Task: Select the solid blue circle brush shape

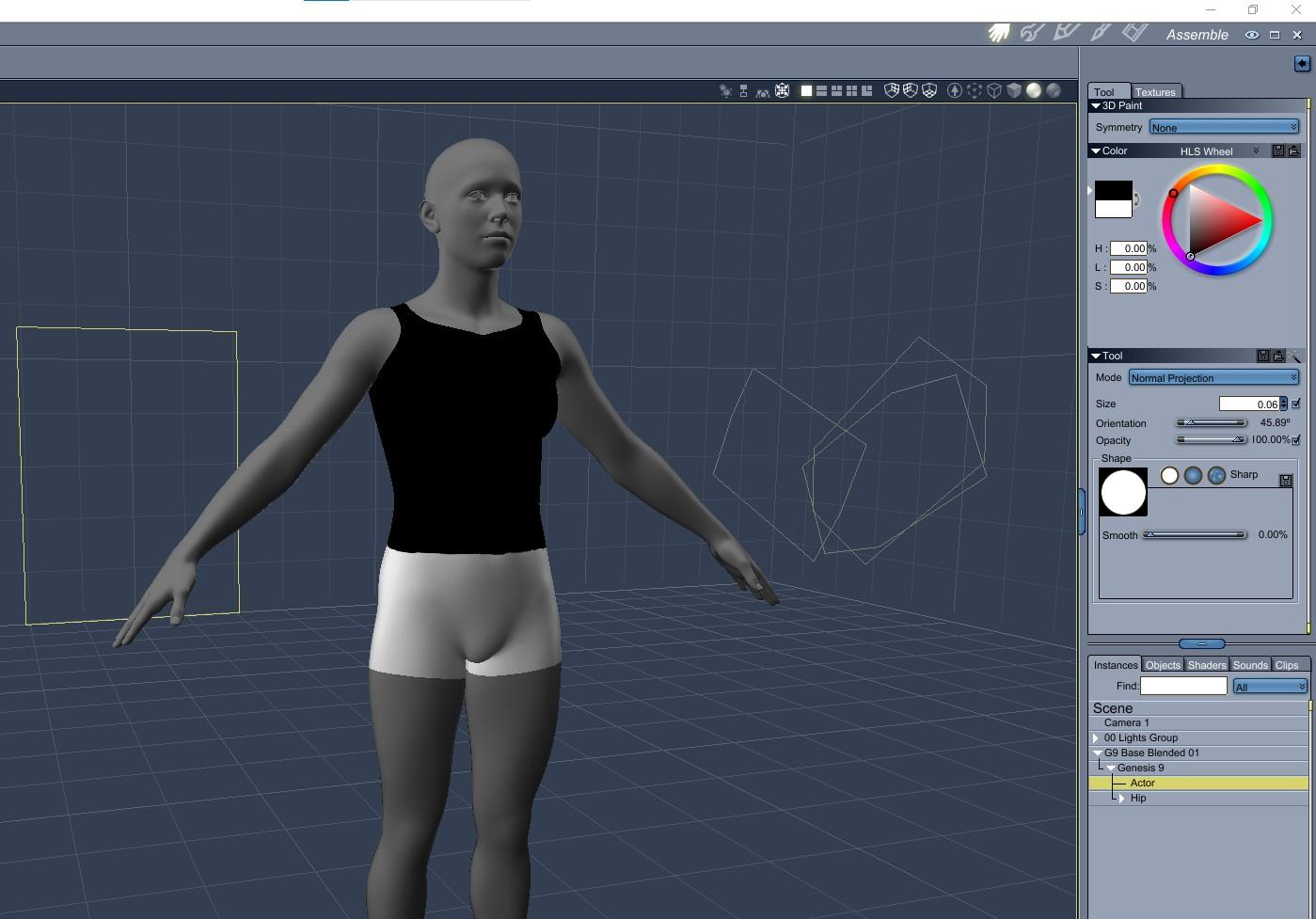Action: (x=1193, y=475)
